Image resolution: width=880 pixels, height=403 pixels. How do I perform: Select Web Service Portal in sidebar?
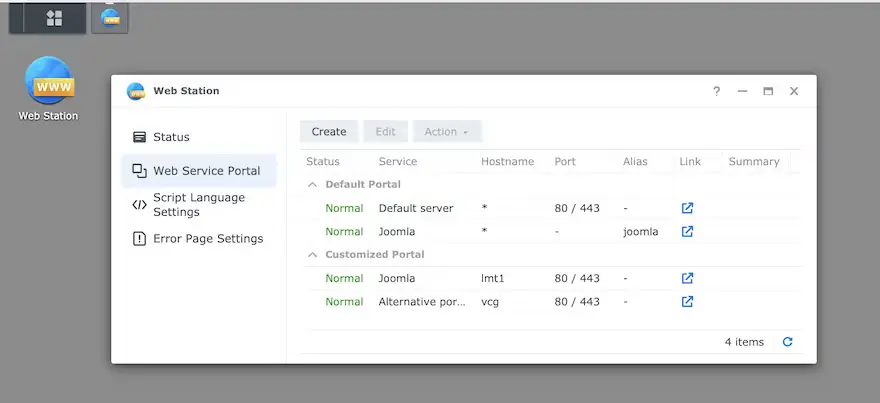click(206, 171)
